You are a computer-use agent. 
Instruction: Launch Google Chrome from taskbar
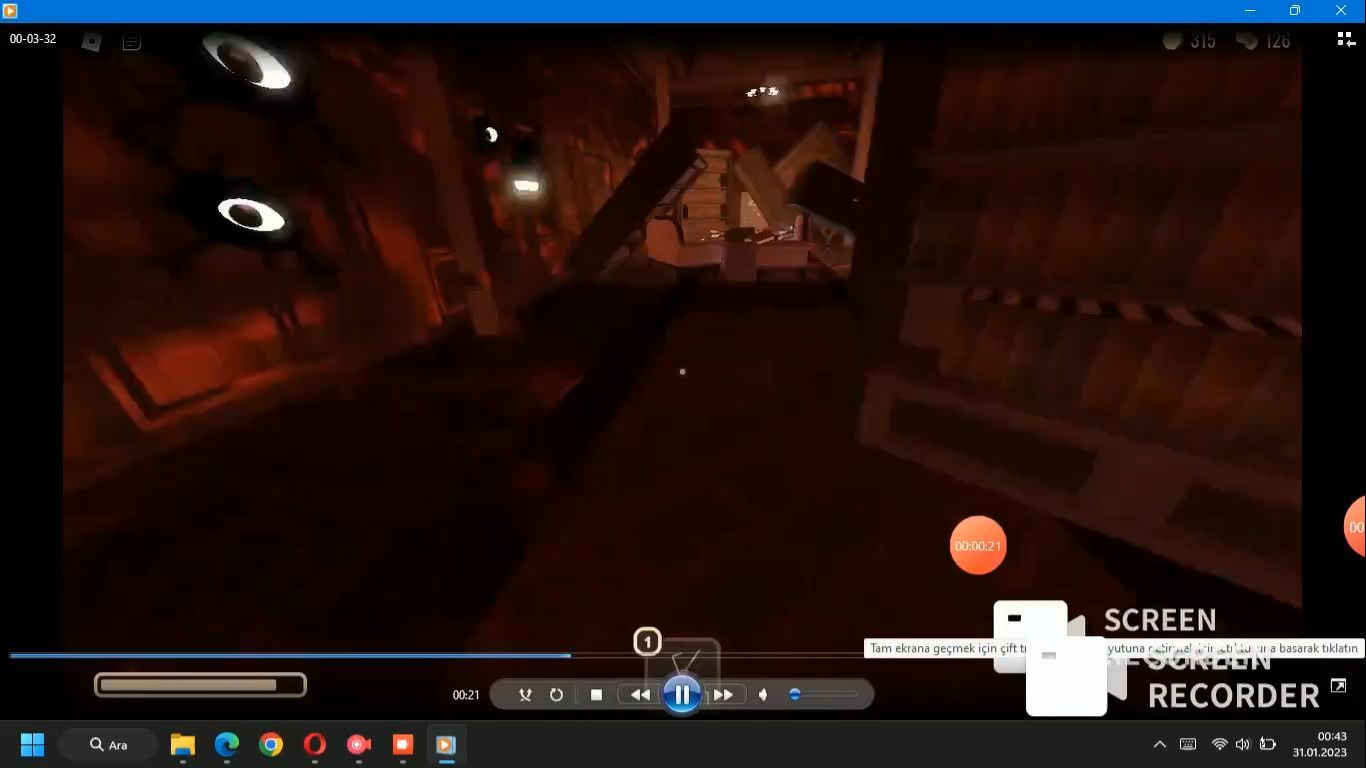point(271,745)
